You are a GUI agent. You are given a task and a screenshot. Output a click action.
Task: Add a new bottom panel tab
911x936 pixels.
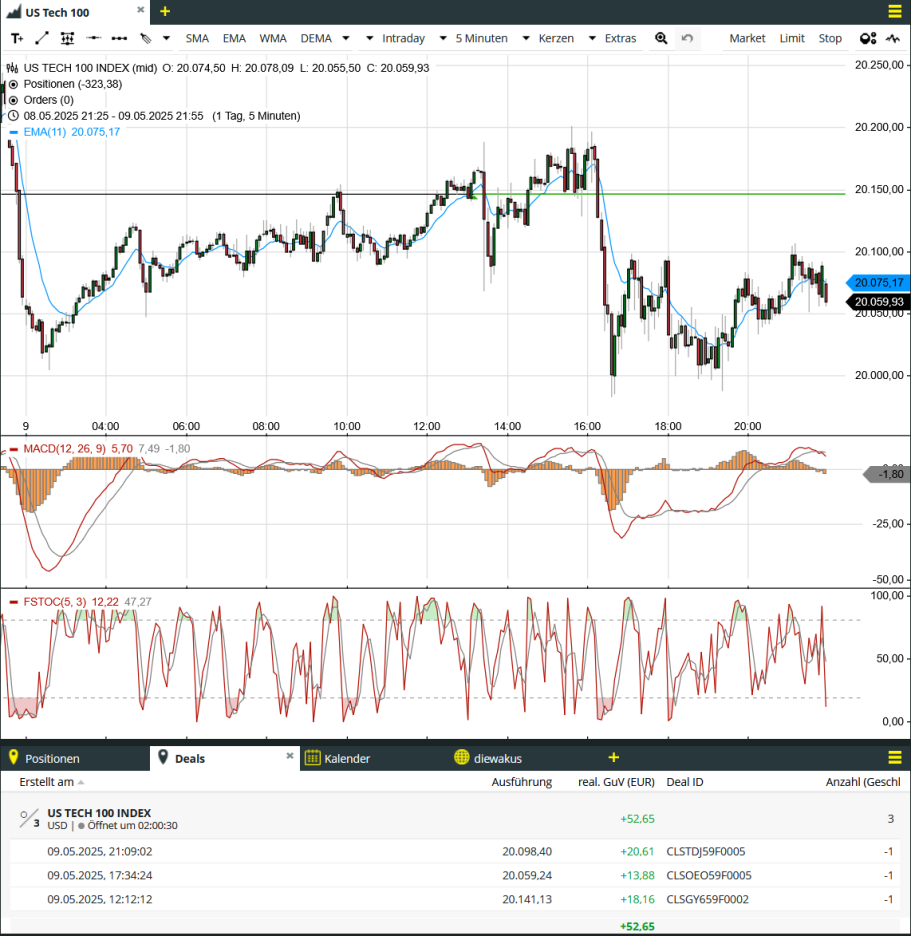pyautogui.click(x=614, y=758)
